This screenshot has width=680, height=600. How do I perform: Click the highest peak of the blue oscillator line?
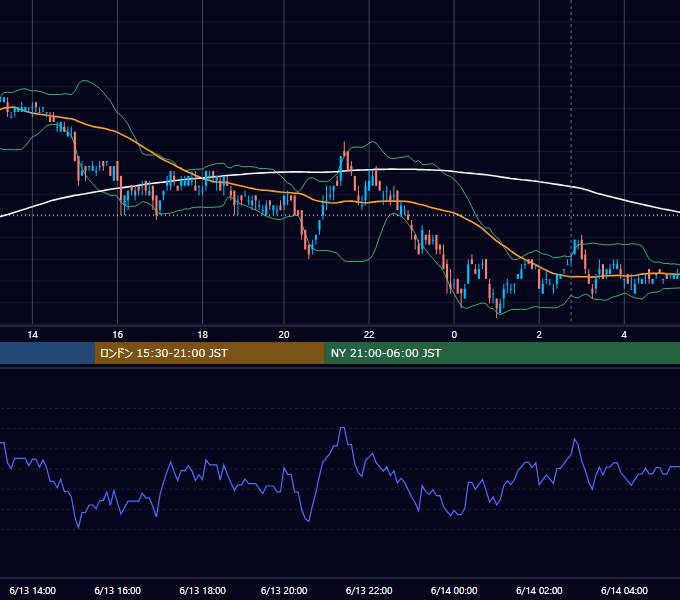click(342, 428)
